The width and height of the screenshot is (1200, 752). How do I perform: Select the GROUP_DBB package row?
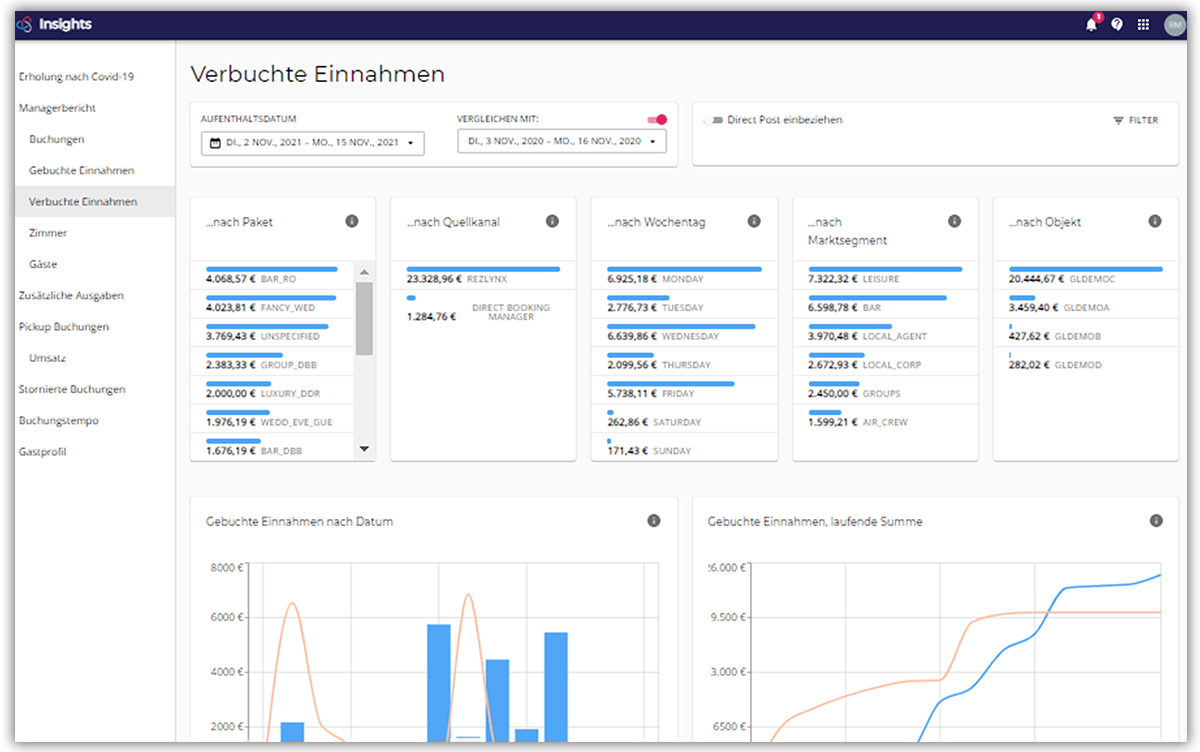click(272, 361)
